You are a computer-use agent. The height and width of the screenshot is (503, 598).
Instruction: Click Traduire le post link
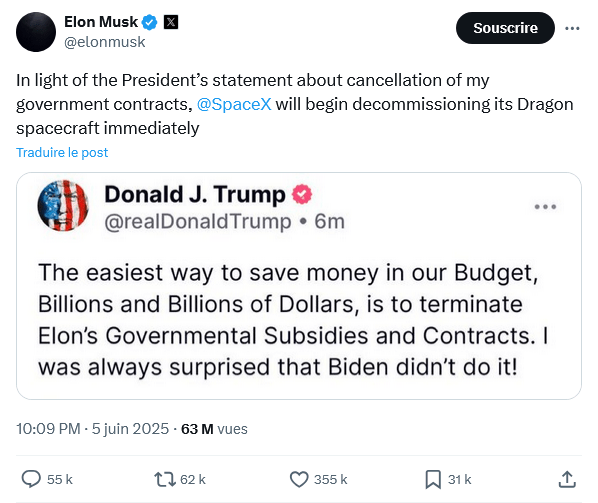click(62, 153)
